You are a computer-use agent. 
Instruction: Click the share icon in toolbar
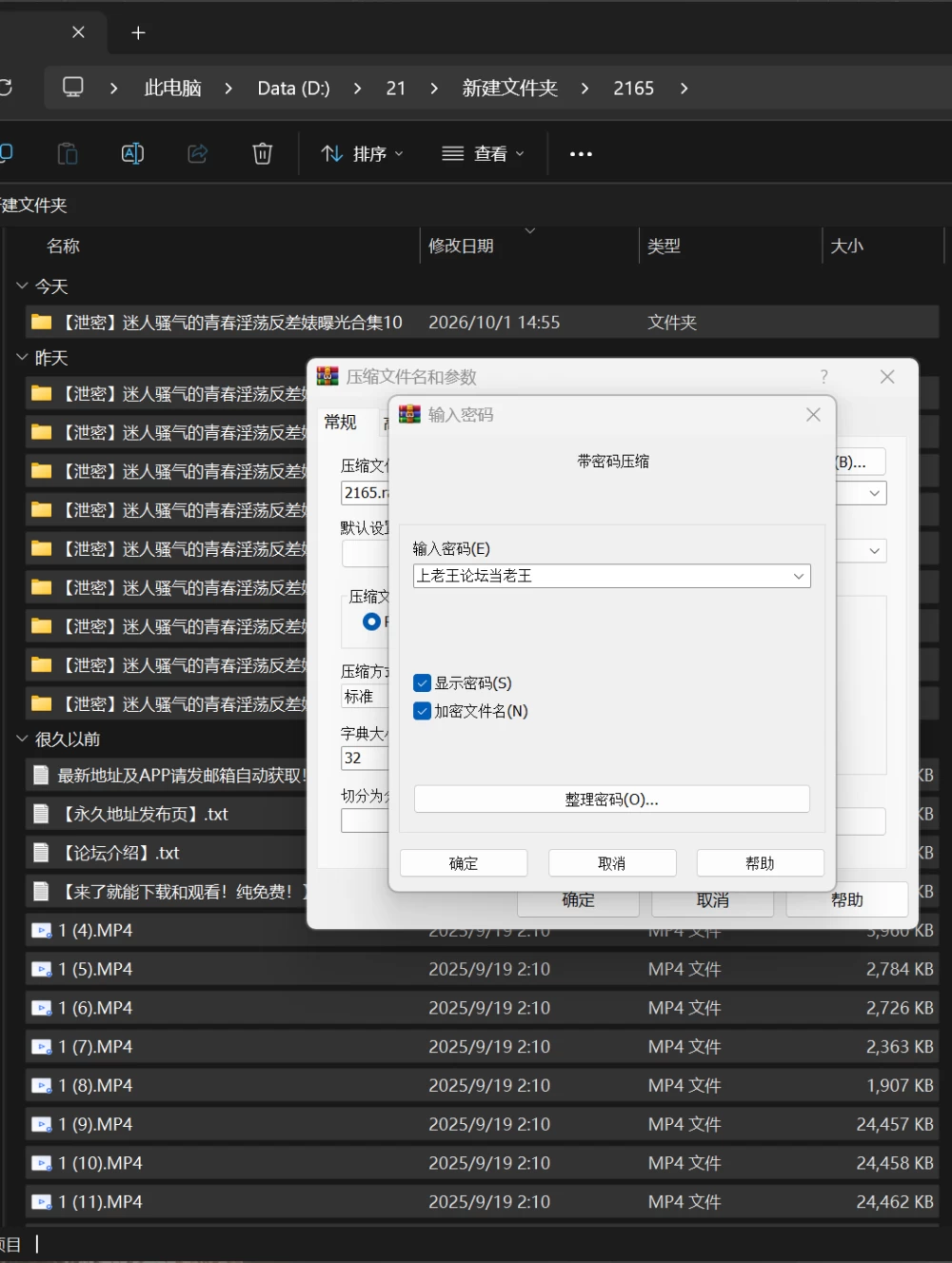pos(197,153)
